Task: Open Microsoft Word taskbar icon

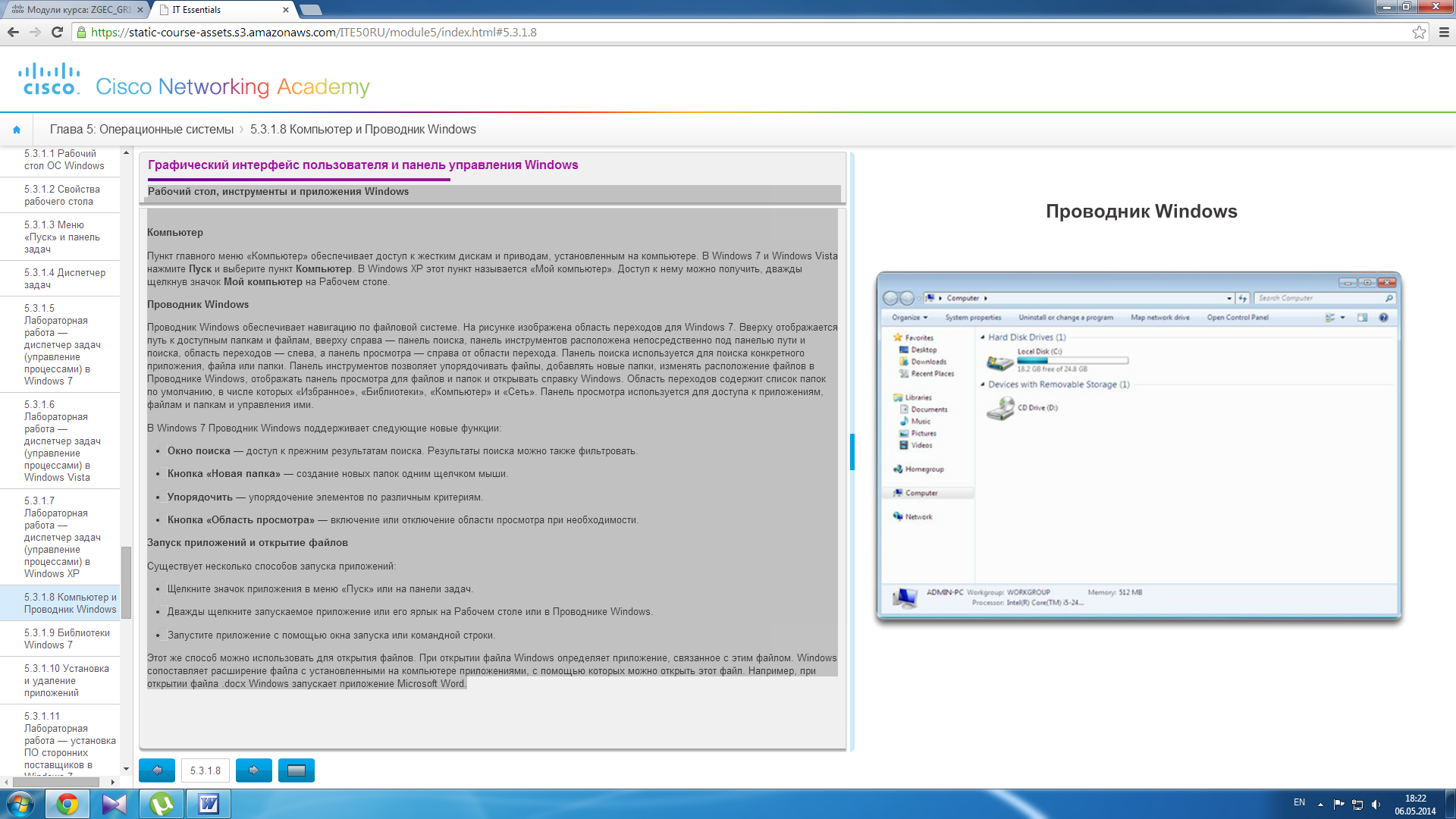Action: coord(209,804)
